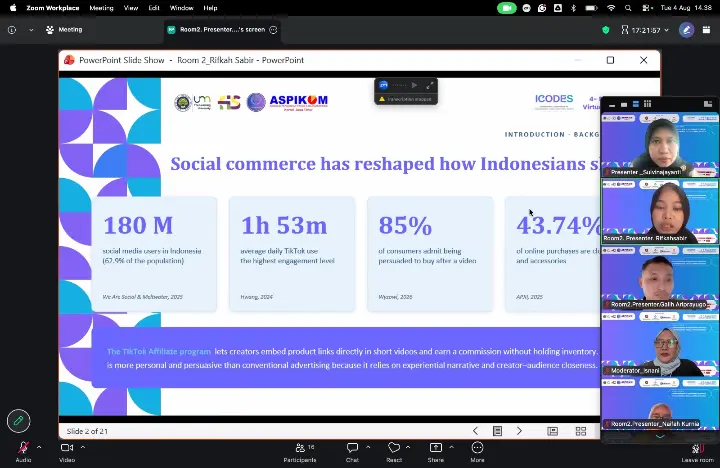Select Presenter Nailah Kurnia video thumbnail

point(660,404)
